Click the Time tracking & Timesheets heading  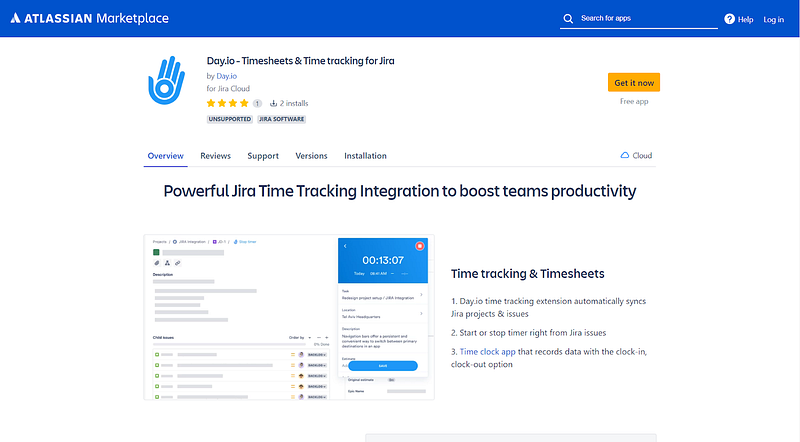tap(527, 274)
